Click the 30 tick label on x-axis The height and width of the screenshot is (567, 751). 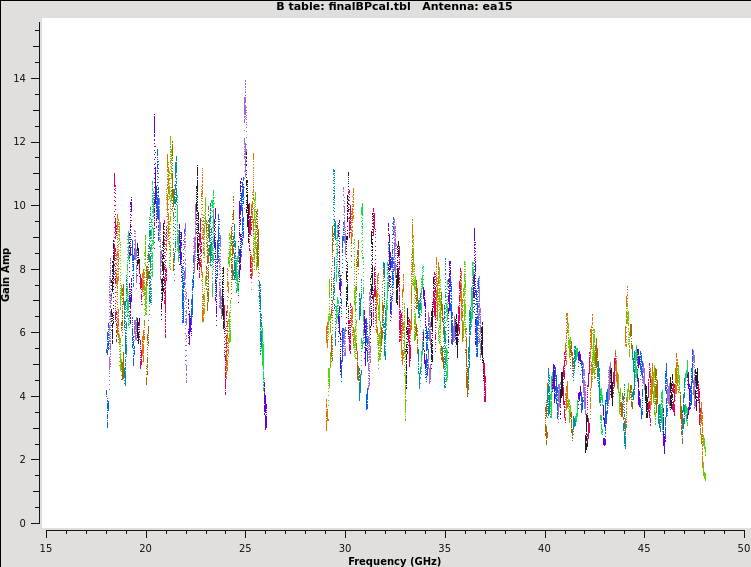coord(345,547)
